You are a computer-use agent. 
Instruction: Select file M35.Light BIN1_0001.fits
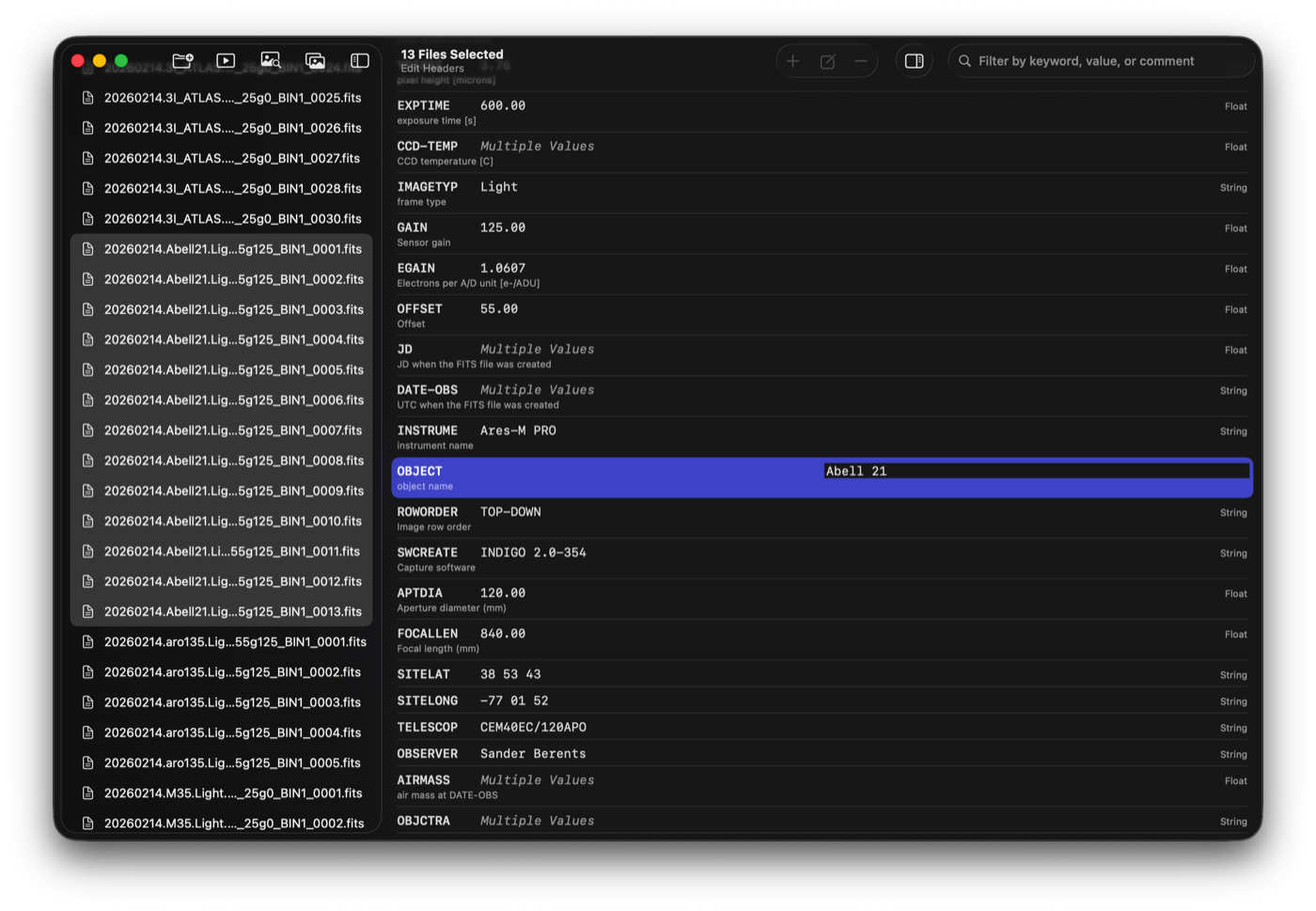[222, 793]
